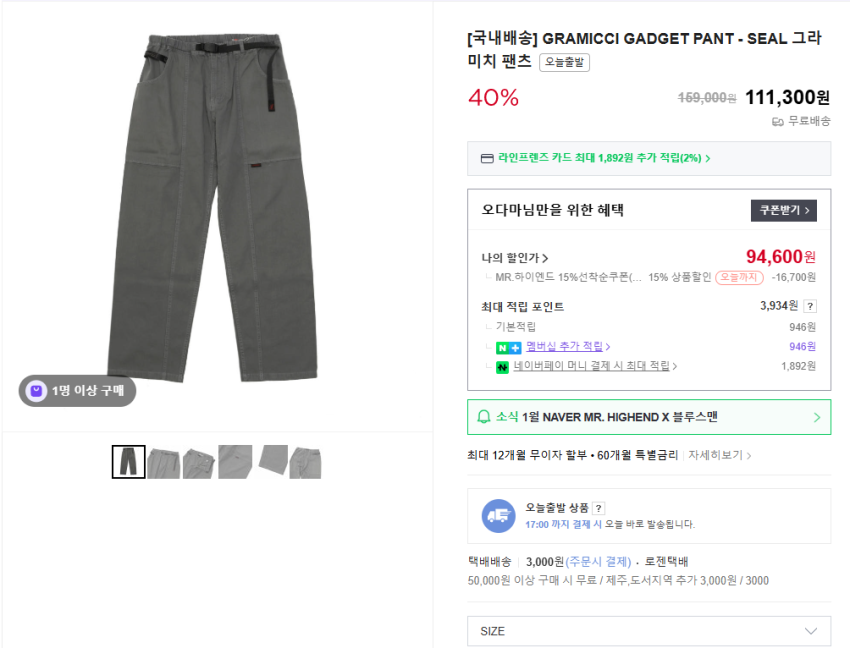Click the purple shopping bag icon
Screen dimensions: 850x648
[36, 391]
